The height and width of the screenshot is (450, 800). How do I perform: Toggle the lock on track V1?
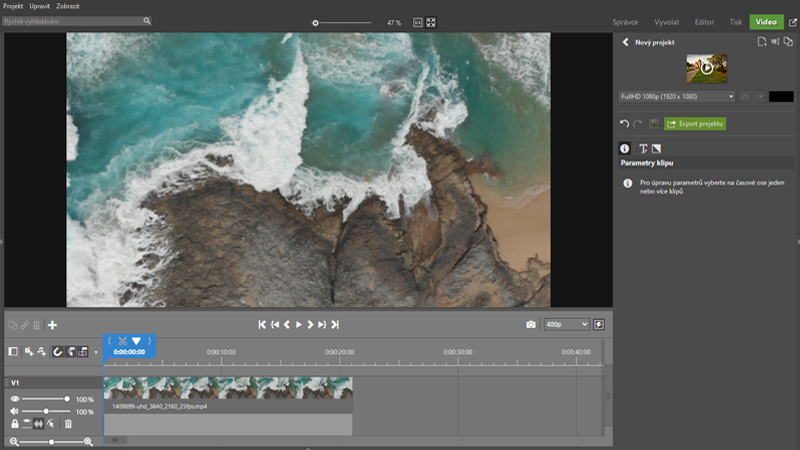[x=14, y=424]
